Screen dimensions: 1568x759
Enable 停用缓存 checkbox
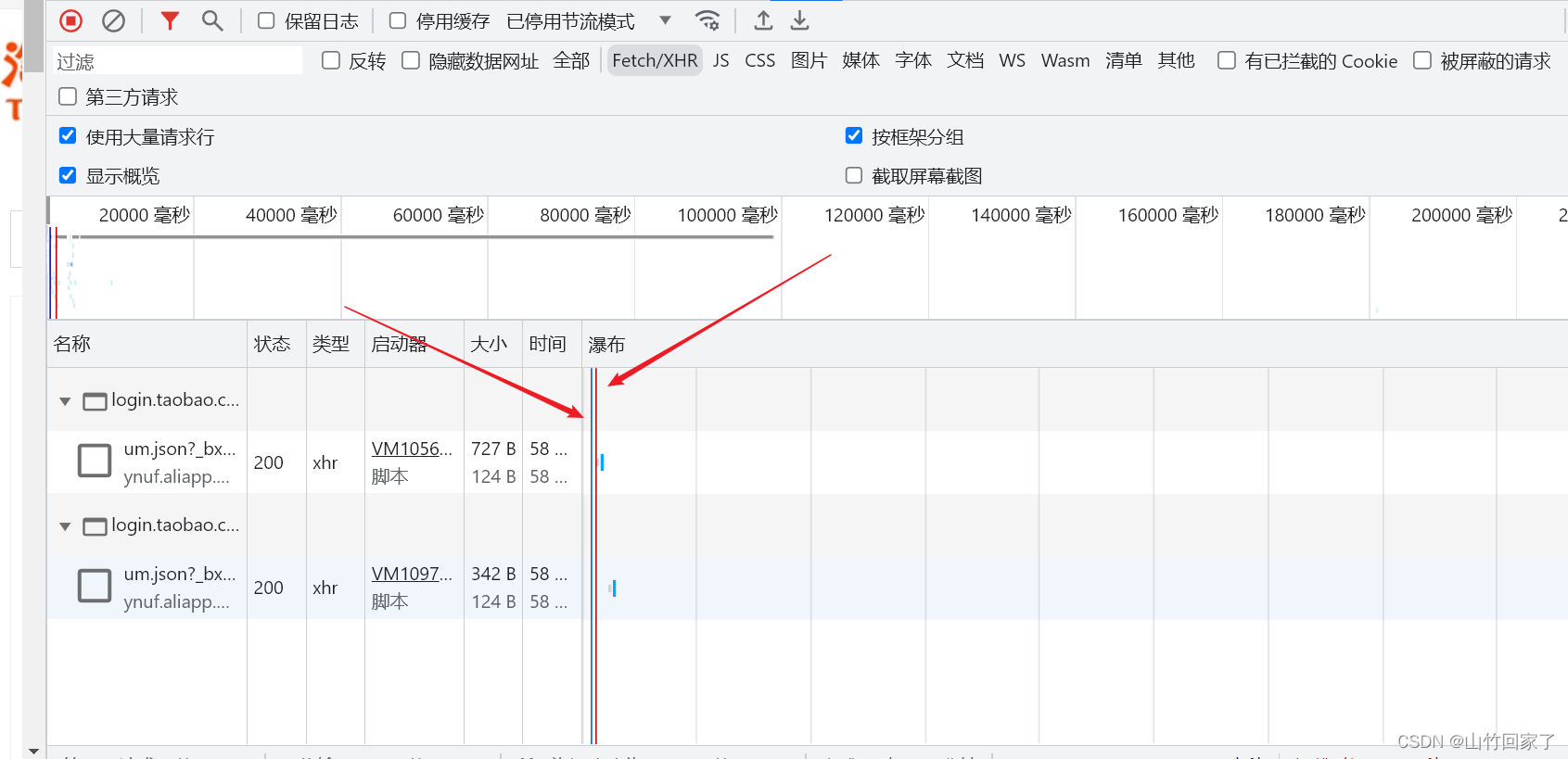[x=398, y=20]
